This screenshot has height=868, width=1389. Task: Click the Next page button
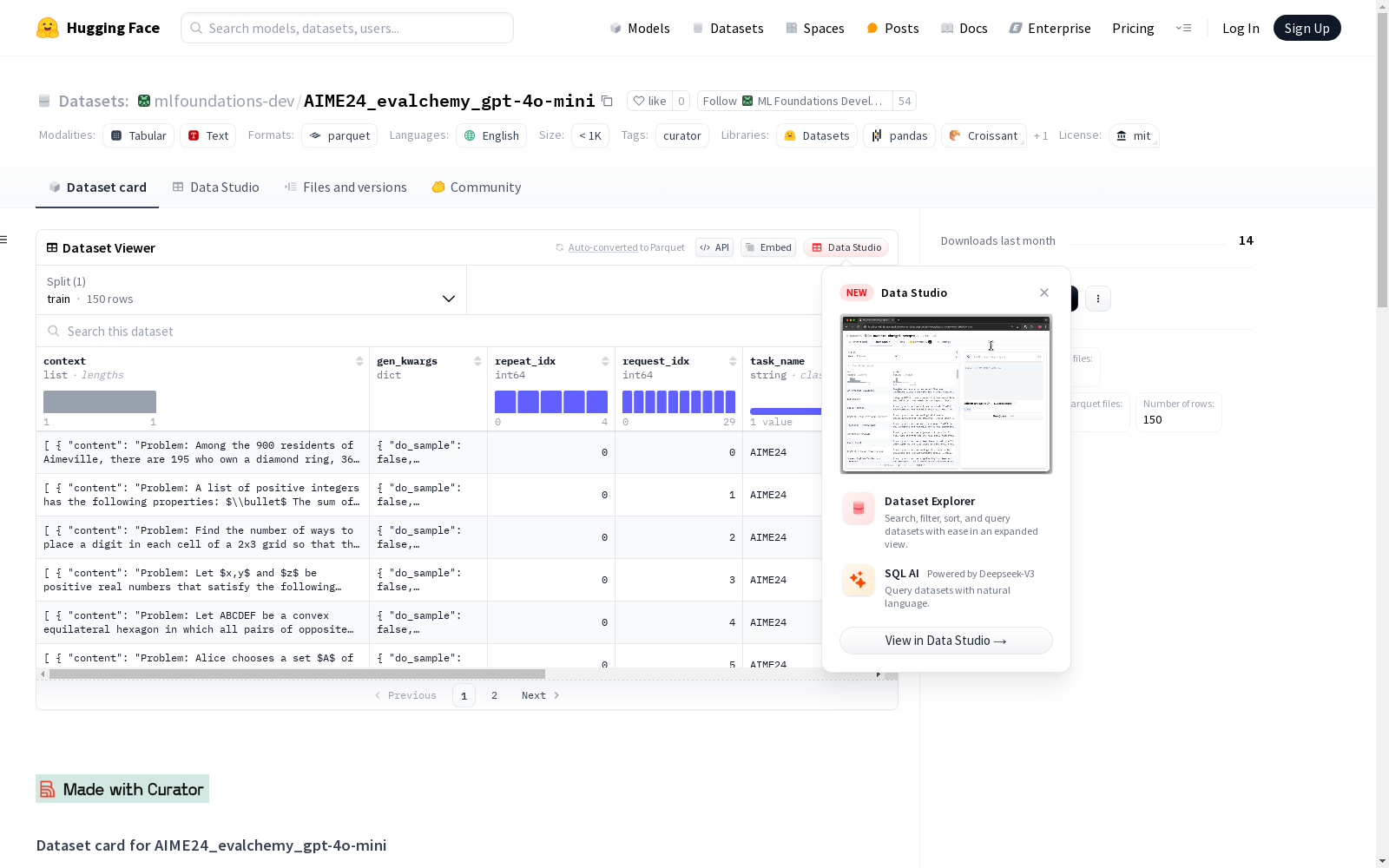(x=540, y=695)
